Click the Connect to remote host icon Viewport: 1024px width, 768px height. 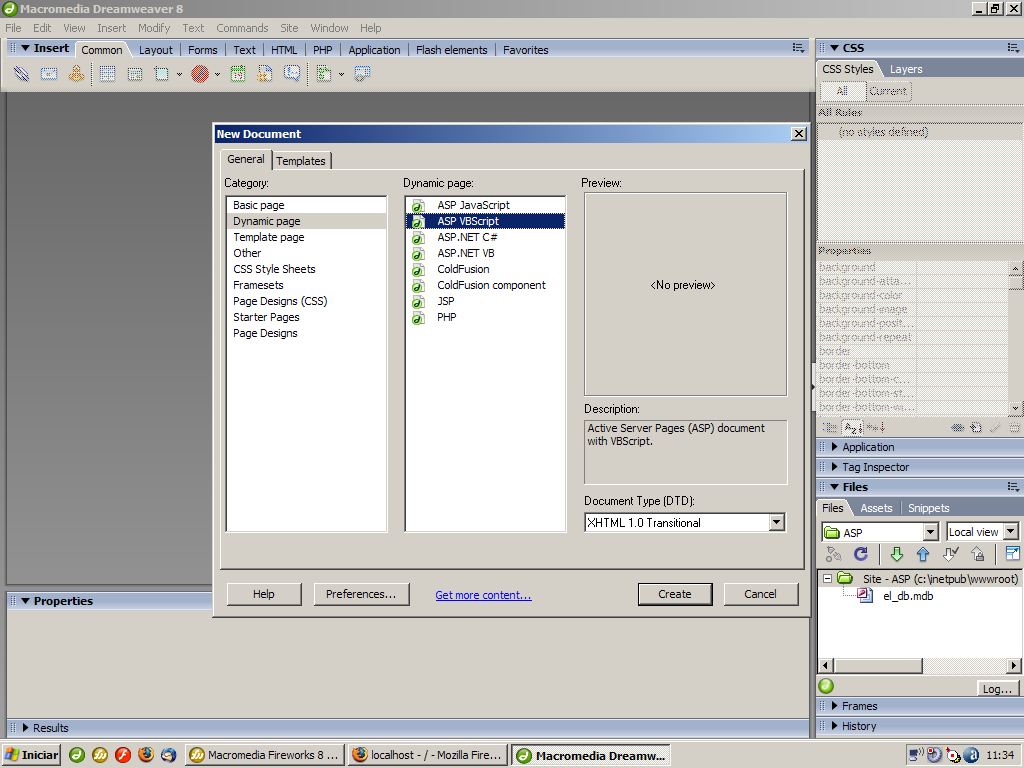point(834,554)
